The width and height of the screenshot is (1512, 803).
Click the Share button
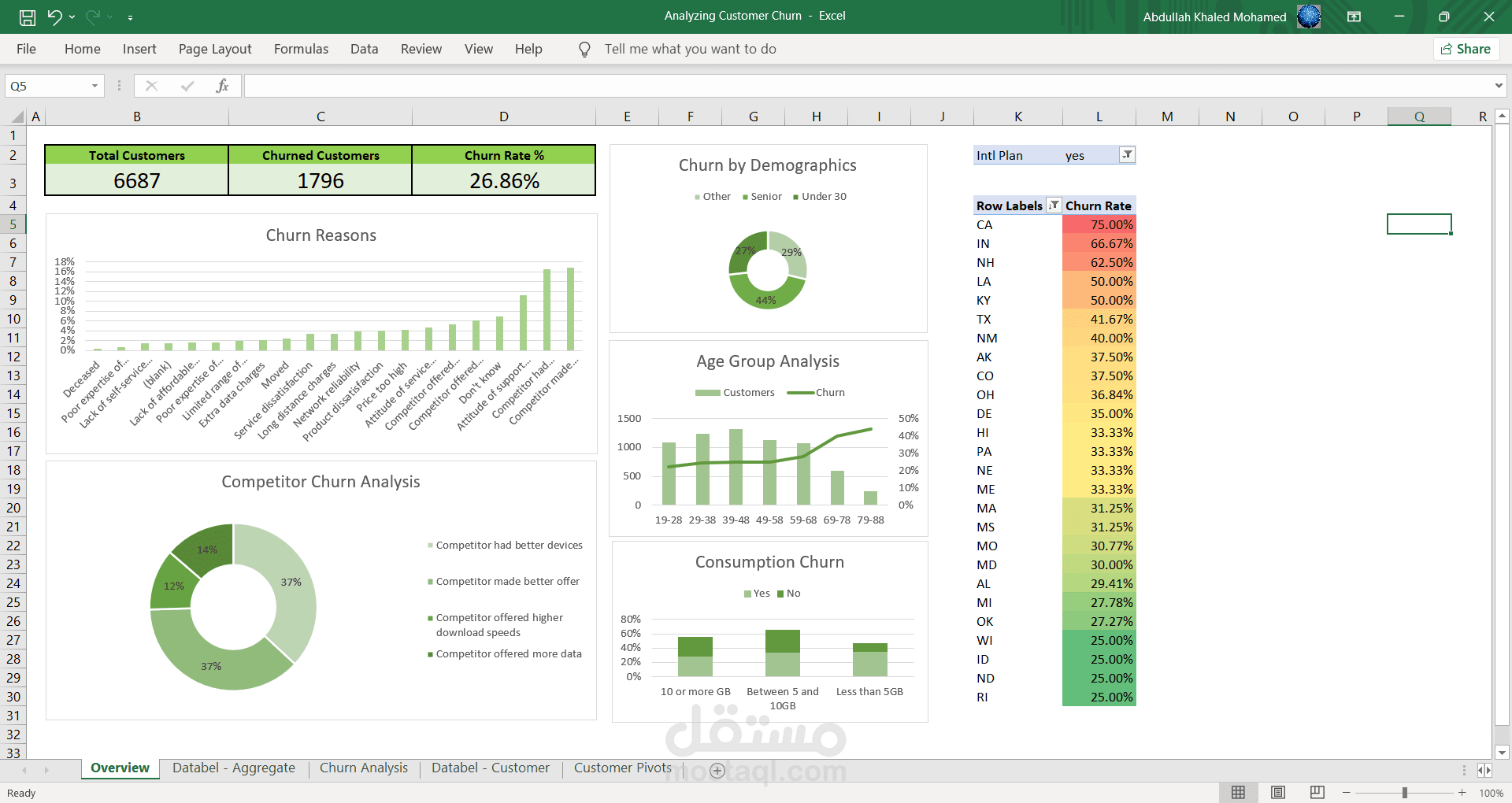(1465, 48)
